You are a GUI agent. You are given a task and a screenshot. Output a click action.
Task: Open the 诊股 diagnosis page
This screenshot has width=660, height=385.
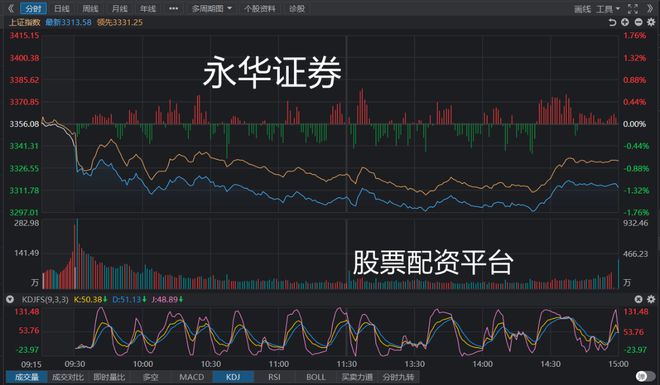pyautogui.click(x=297, y=8)
